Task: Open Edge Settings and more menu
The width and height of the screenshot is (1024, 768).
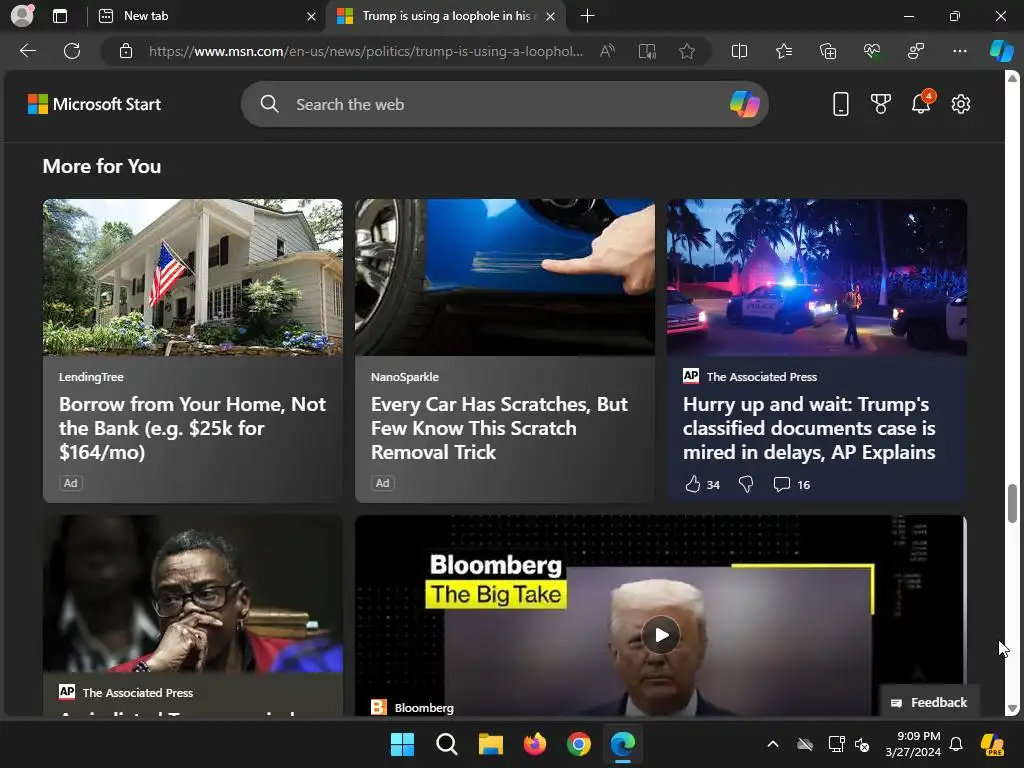Action: point(959,51)
